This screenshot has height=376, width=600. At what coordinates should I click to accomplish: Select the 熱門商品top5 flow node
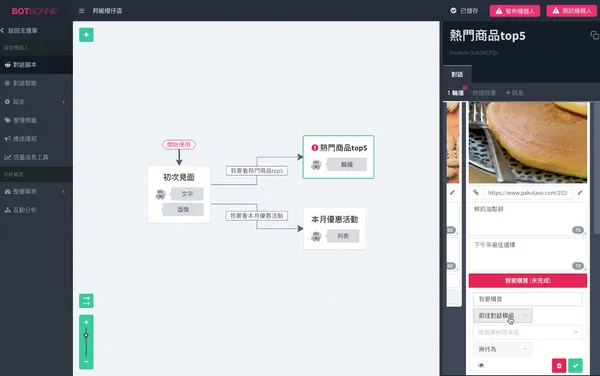[338, 157]
